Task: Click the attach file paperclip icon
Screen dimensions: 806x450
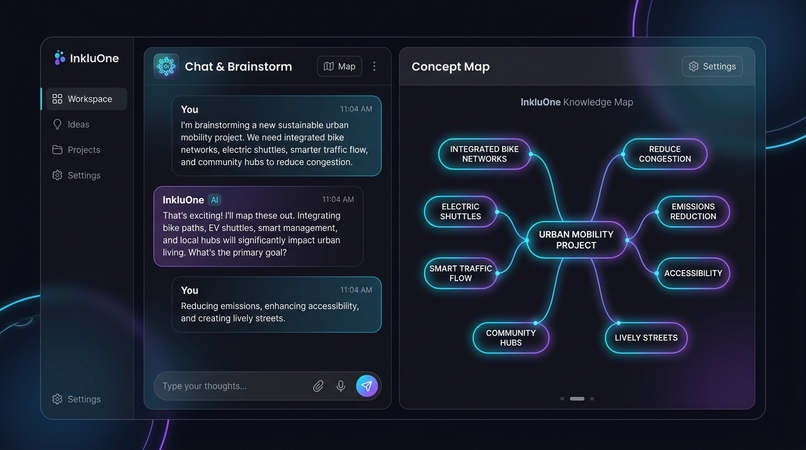Action: point(318,386)
